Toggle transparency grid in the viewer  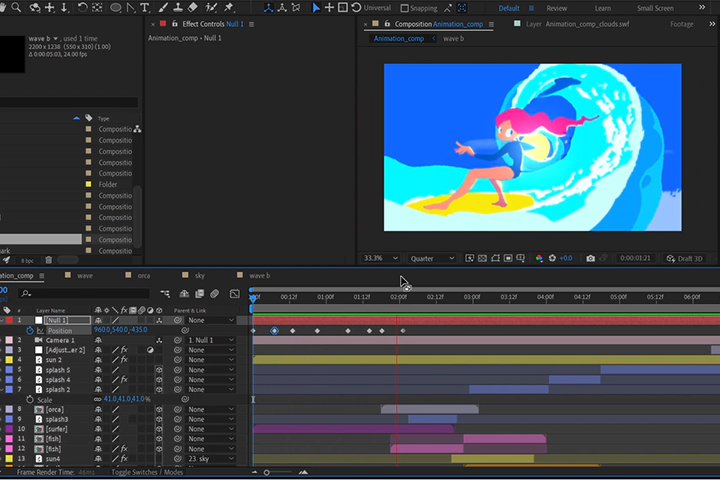pos(483,258)
